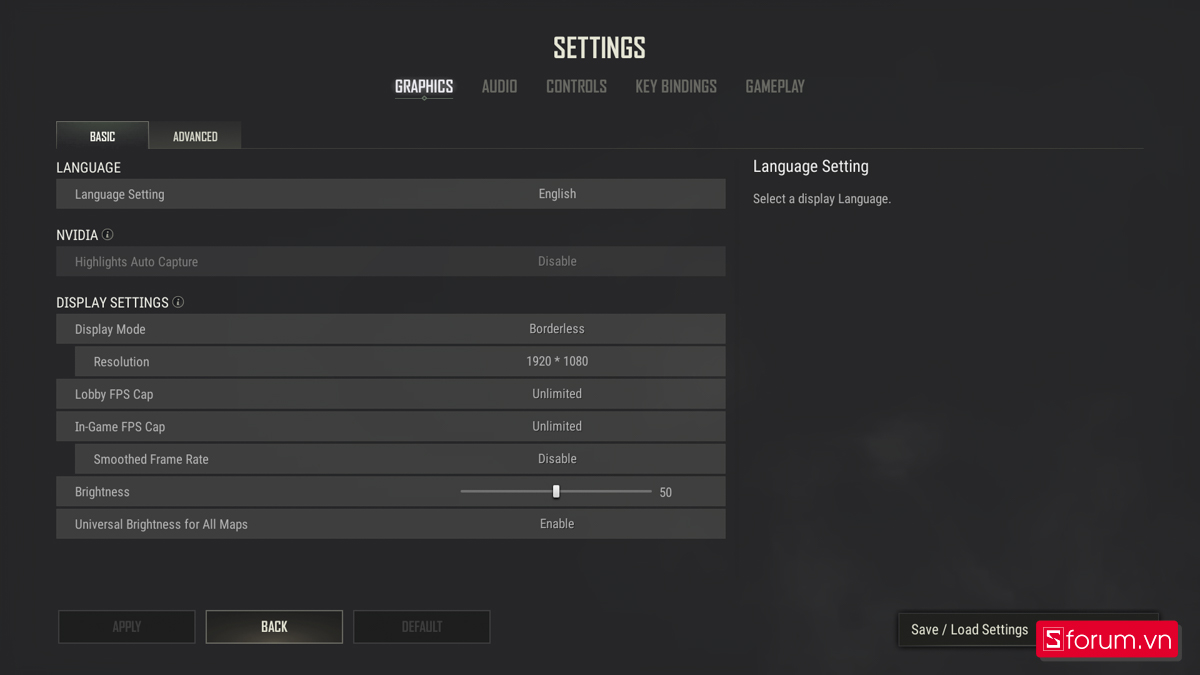This screenshot has width=1200, height=675.
Task: Click the Brightness slider handle
Action: pos(556,491)
